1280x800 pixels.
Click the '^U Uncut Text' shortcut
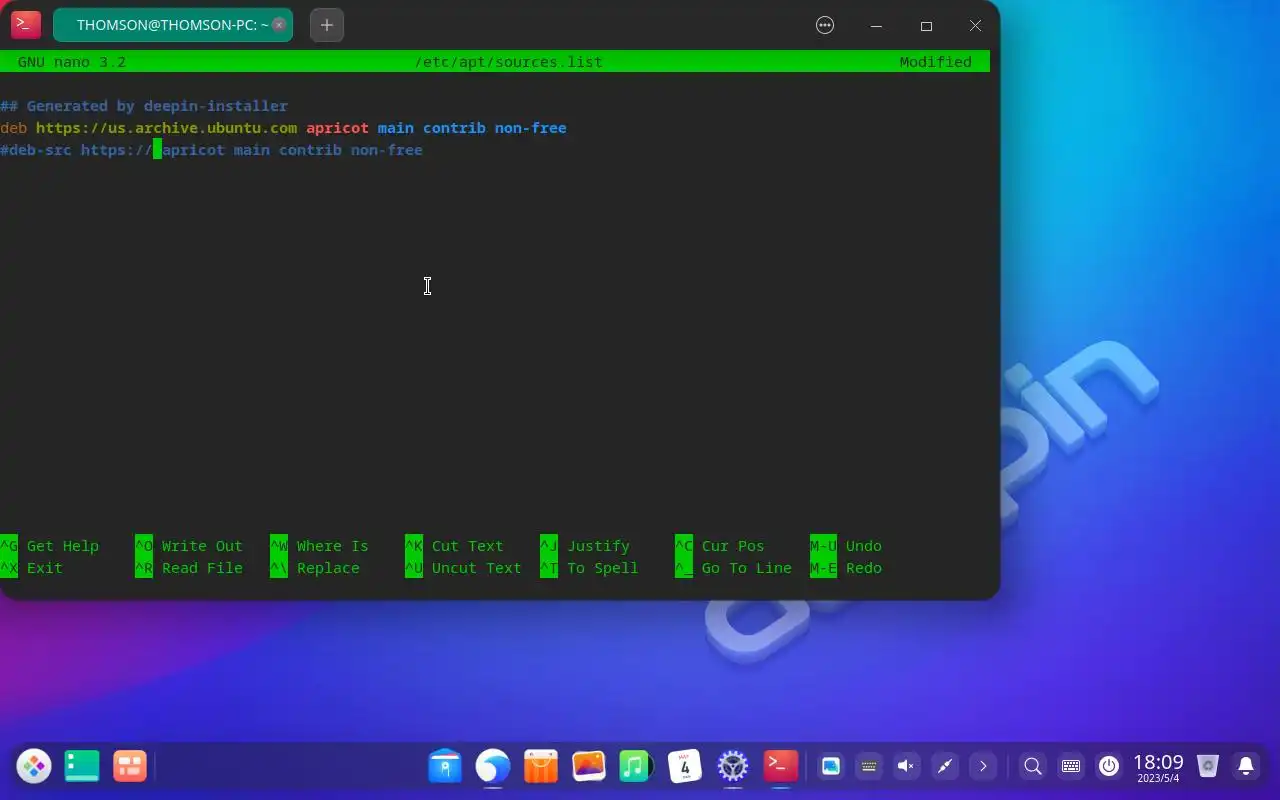[464, 568]
